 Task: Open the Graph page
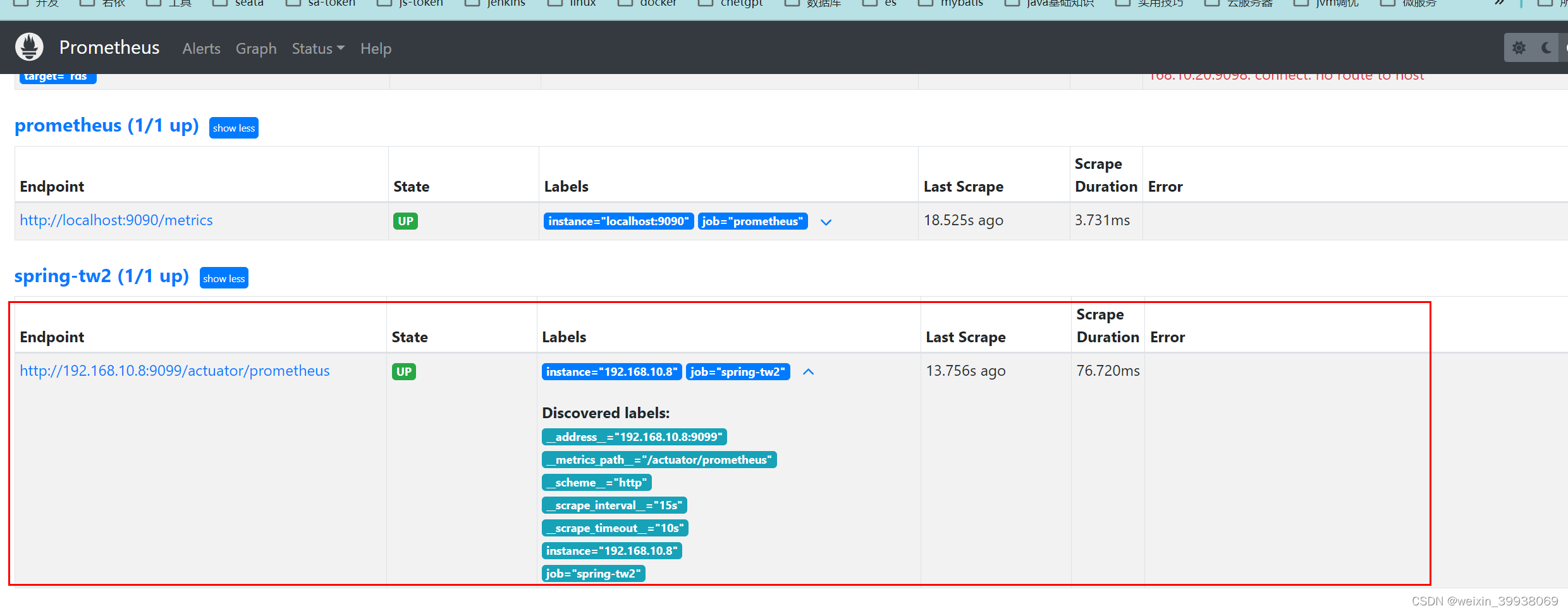pos(256,49)
